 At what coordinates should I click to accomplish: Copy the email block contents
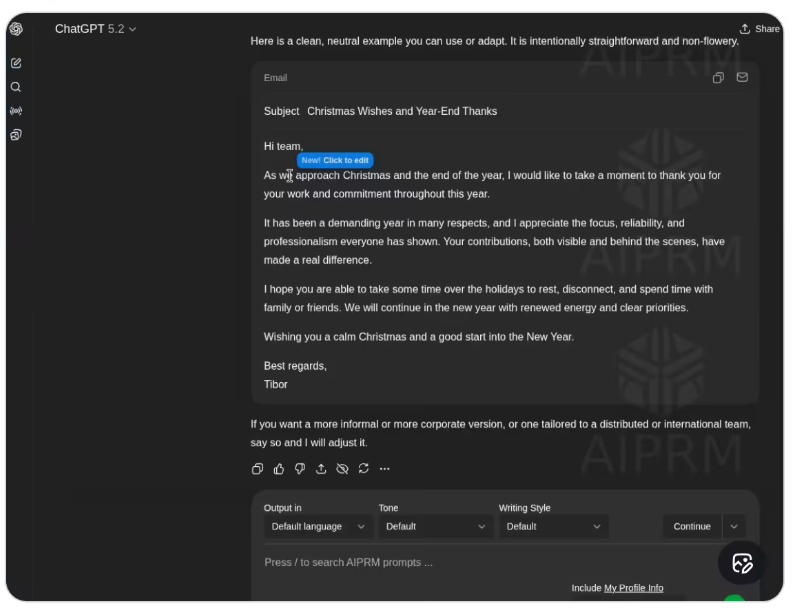[718, 78]
